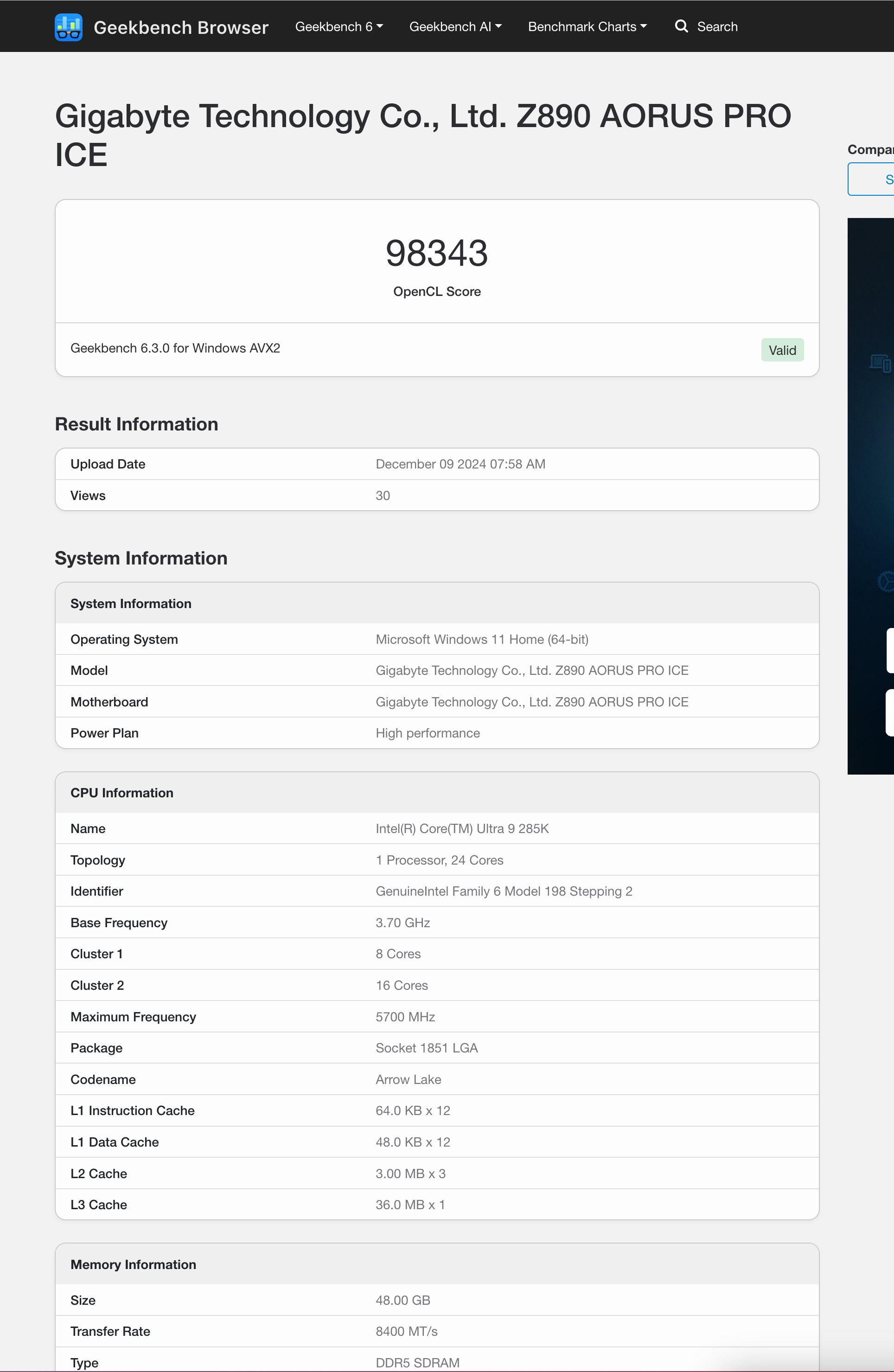Screen dimensions: 894x1372
Task: Click the 5700 MHz maximum frequency value
Action: pos(405,1017)
